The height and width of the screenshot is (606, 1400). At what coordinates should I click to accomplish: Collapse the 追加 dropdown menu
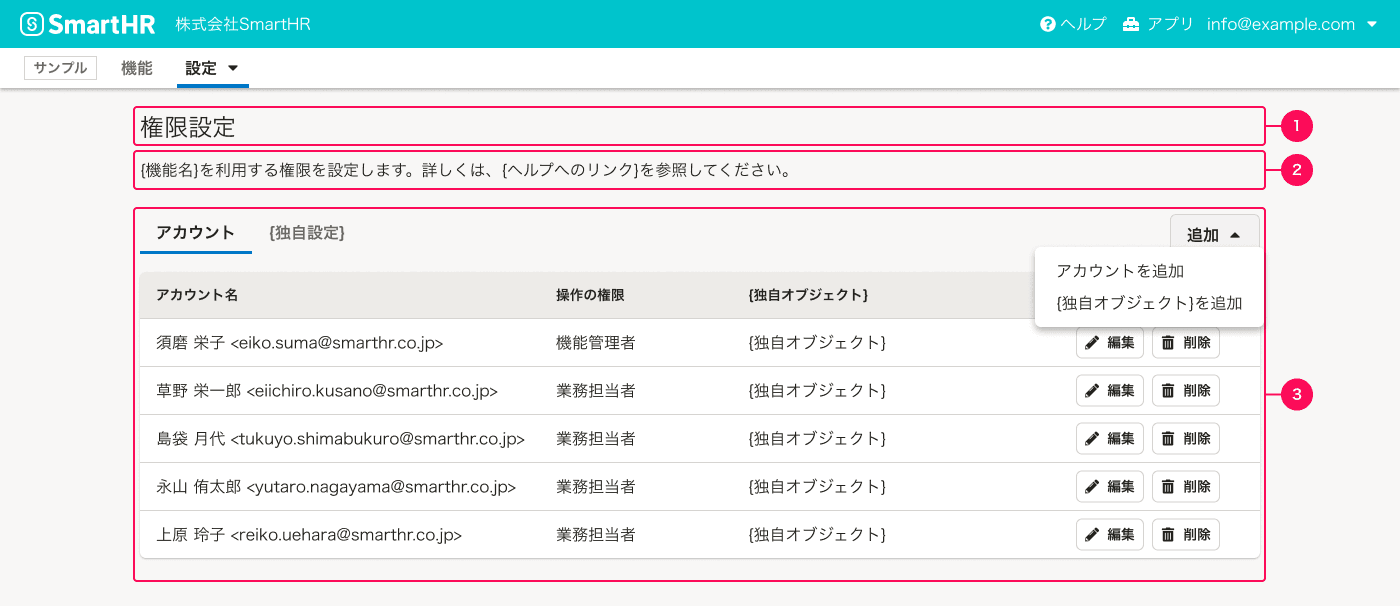(x=1214, y=232)
